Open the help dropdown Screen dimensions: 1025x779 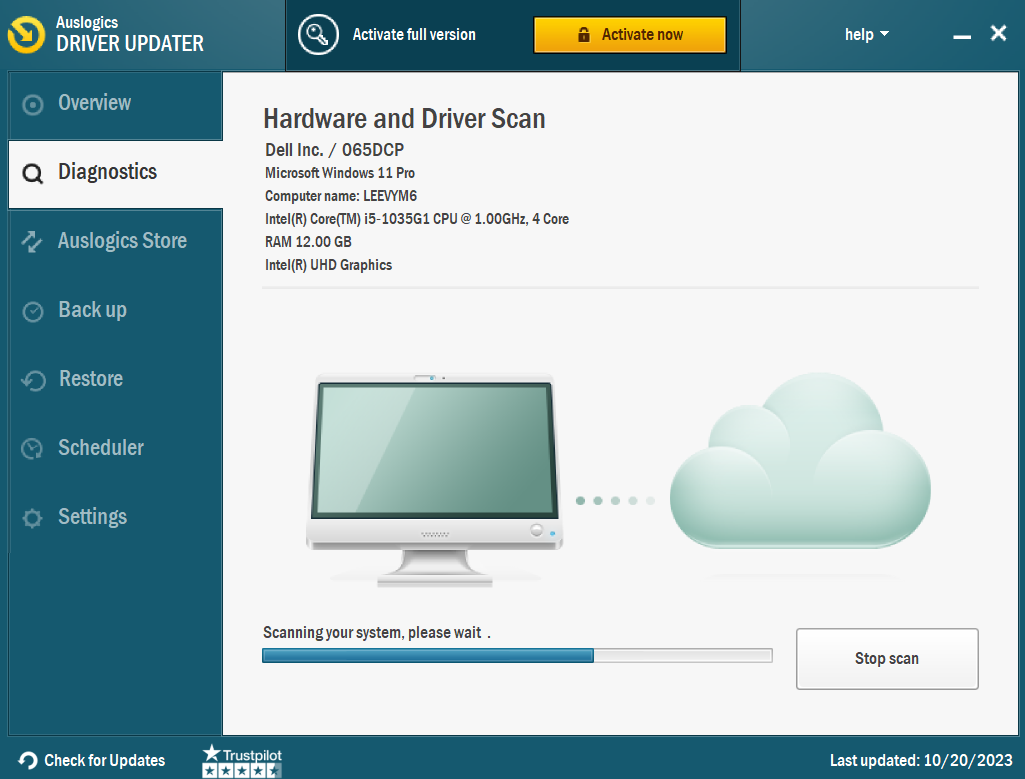(x=866, y=33)
